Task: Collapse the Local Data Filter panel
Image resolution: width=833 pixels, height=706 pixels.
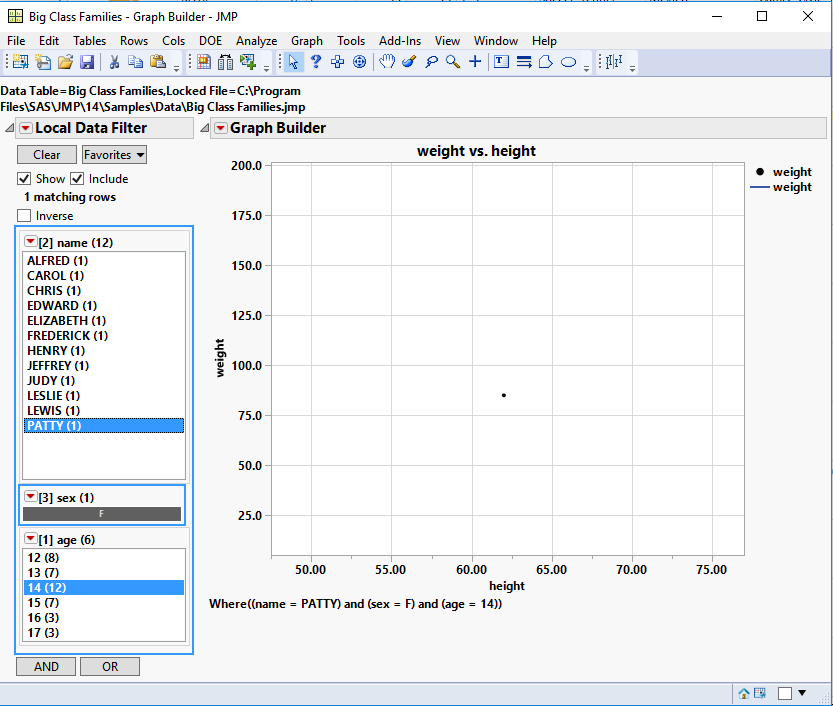Action: pyautogui.click(x=9, y=128)
